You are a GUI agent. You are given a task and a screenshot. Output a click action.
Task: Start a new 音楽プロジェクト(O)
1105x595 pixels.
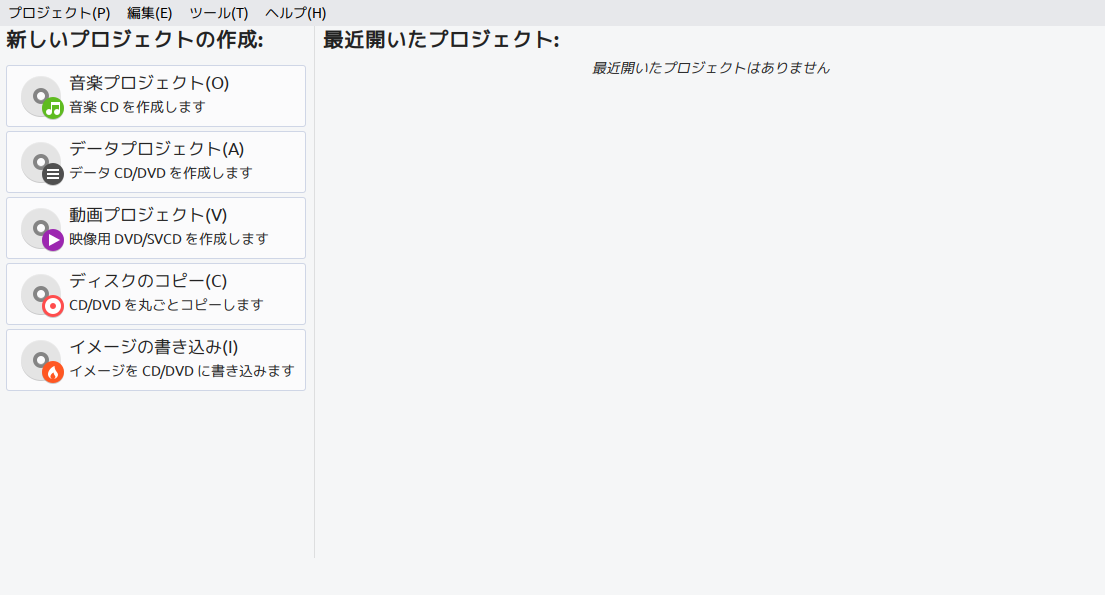coord(156,96)
